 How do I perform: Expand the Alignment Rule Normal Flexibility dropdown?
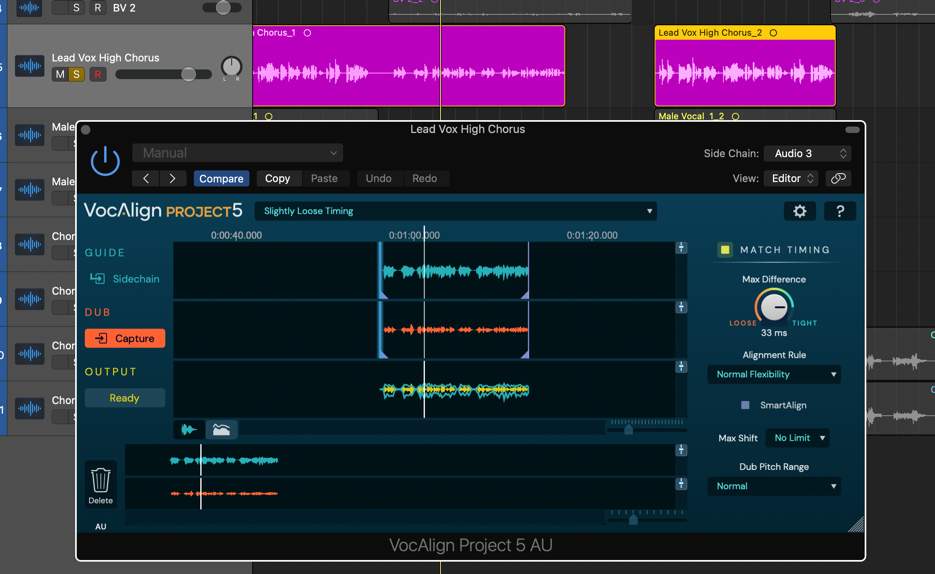coord(774,374)
